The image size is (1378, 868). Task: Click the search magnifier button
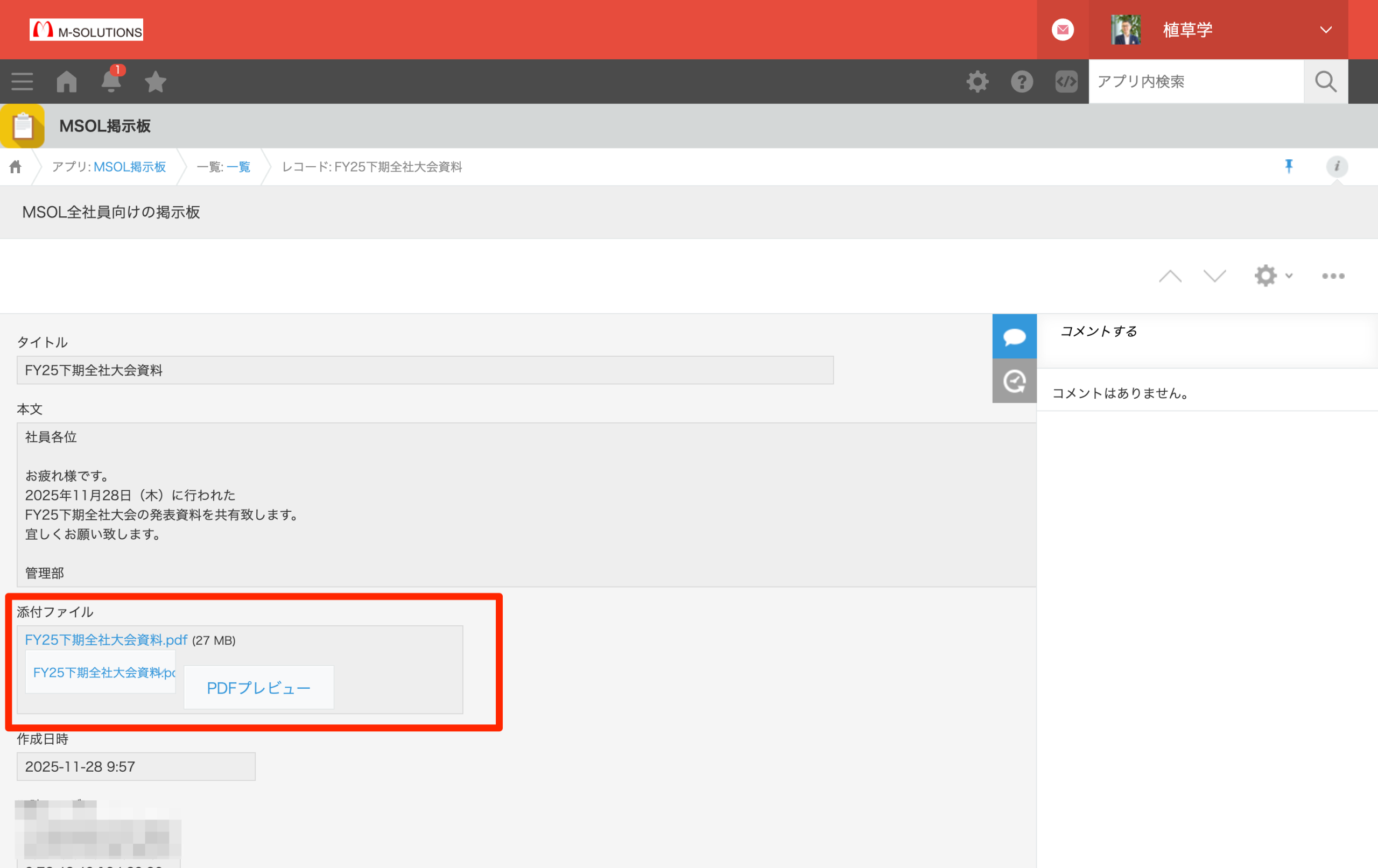[x=1325, y=81]
